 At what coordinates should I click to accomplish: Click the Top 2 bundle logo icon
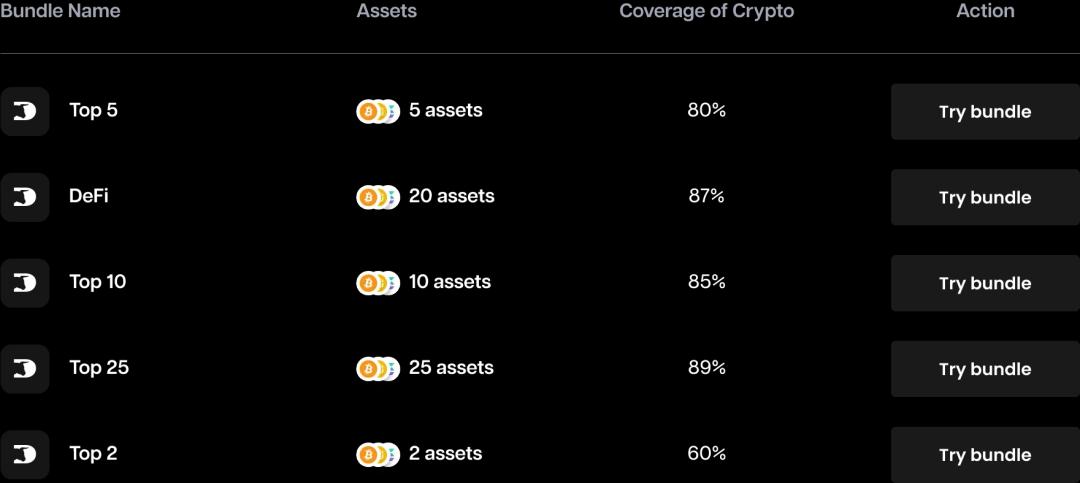[24, 455]
